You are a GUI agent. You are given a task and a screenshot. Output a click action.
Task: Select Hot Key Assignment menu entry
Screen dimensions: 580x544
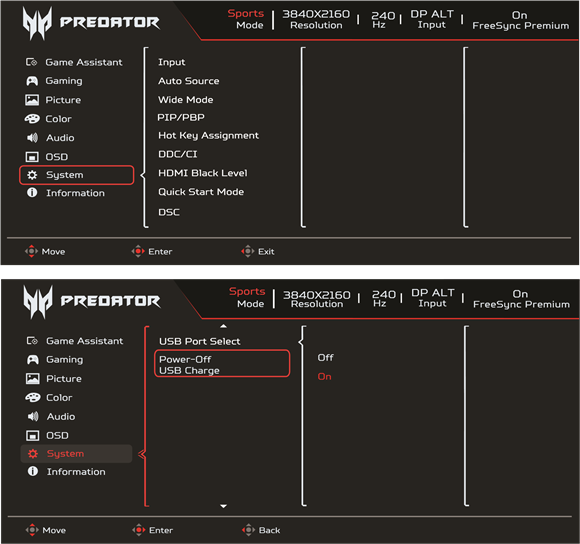[208, 136]
